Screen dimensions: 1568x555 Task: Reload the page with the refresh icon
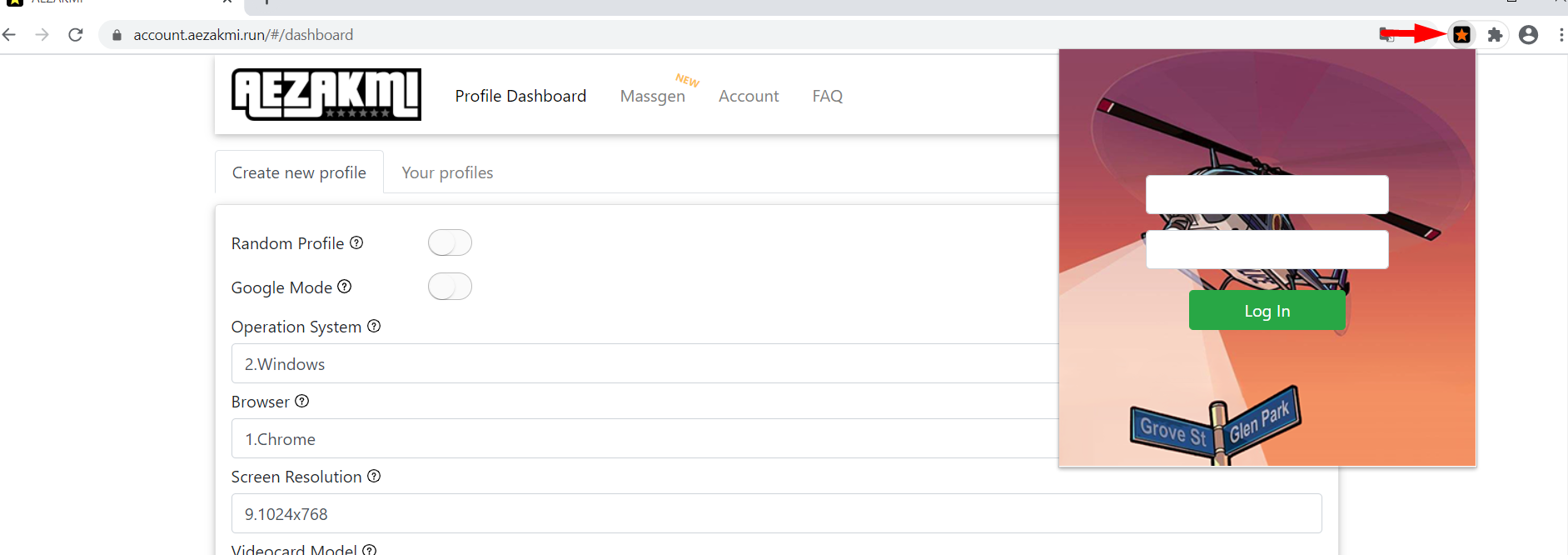(76, 35)
